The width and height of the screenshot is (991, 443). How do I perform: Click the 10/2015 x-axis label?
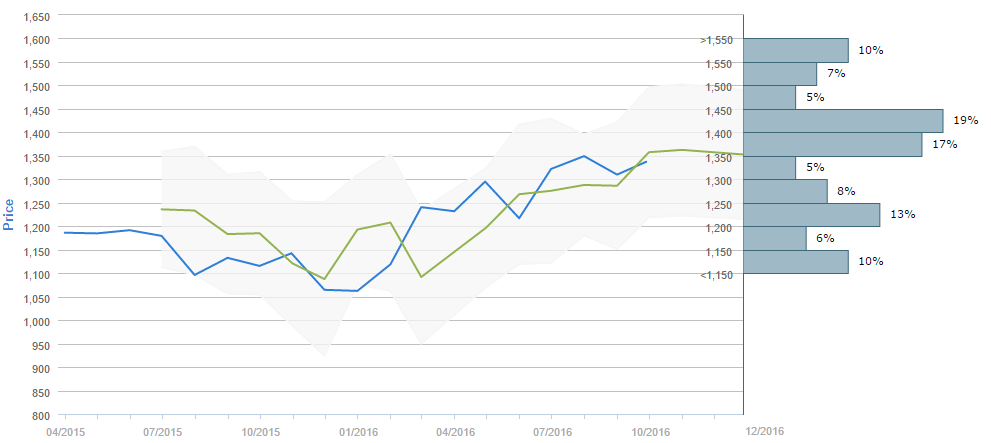(x=260, y=432)
